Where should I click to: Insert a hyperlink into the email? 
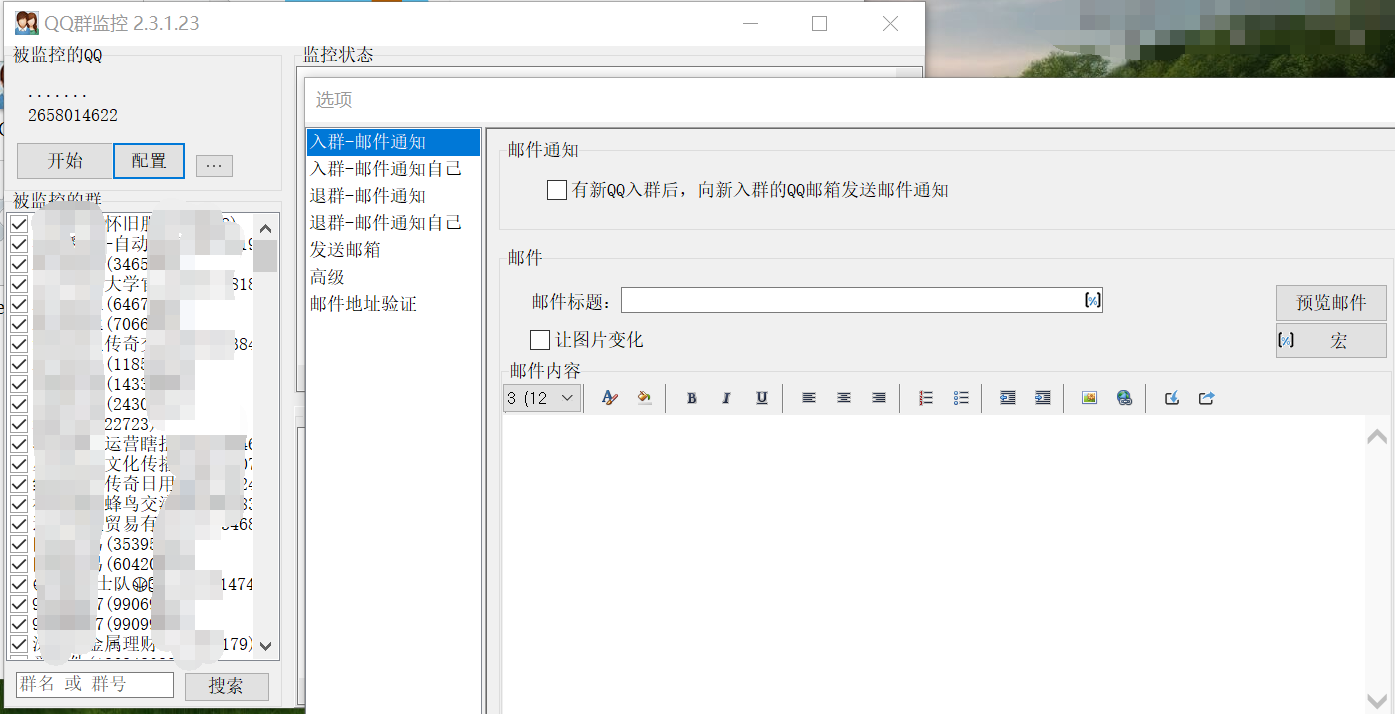click(1124, 398)
